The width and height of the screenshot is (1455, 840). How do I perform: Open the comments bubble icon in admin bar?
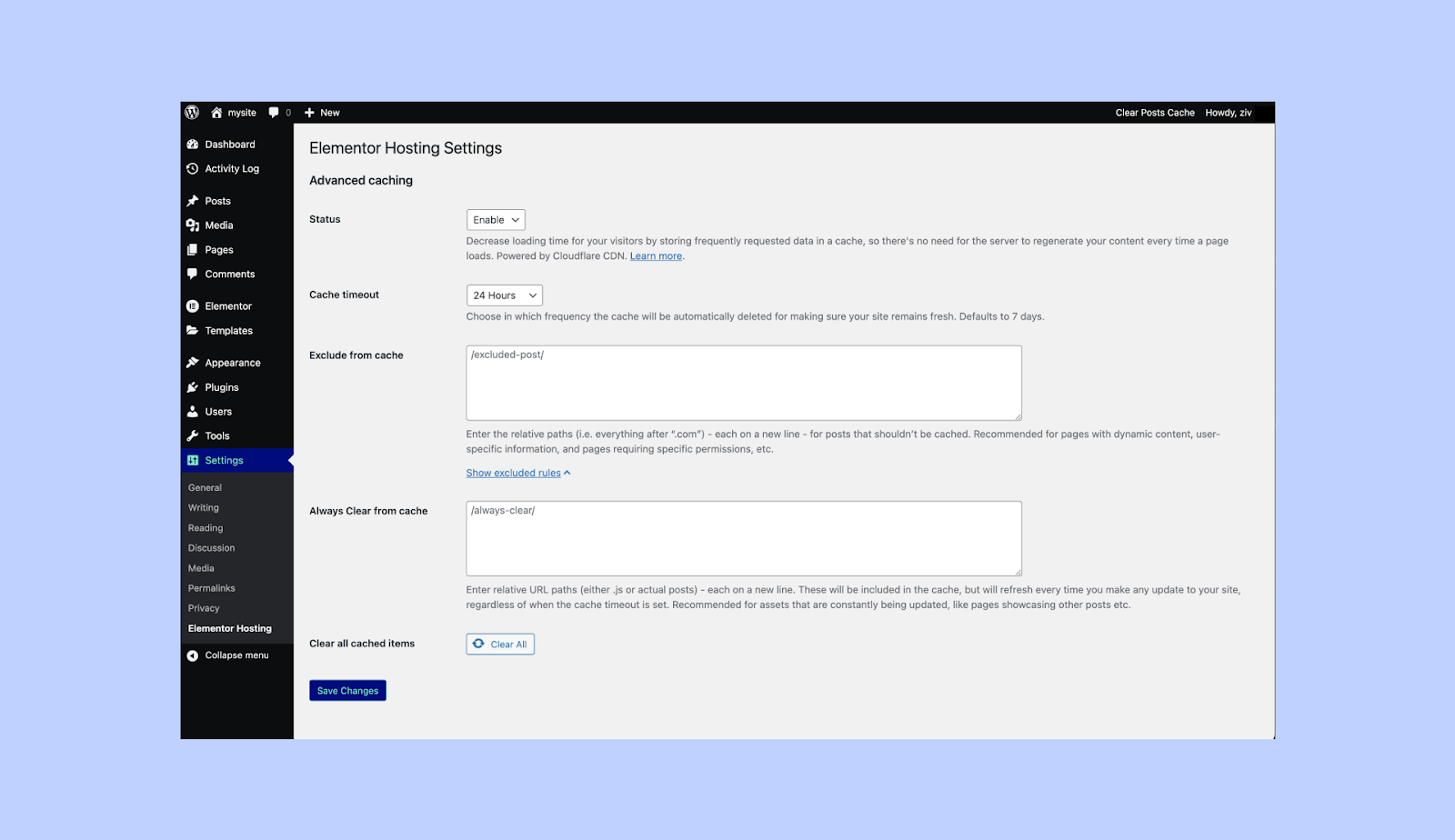pos(274,113)
